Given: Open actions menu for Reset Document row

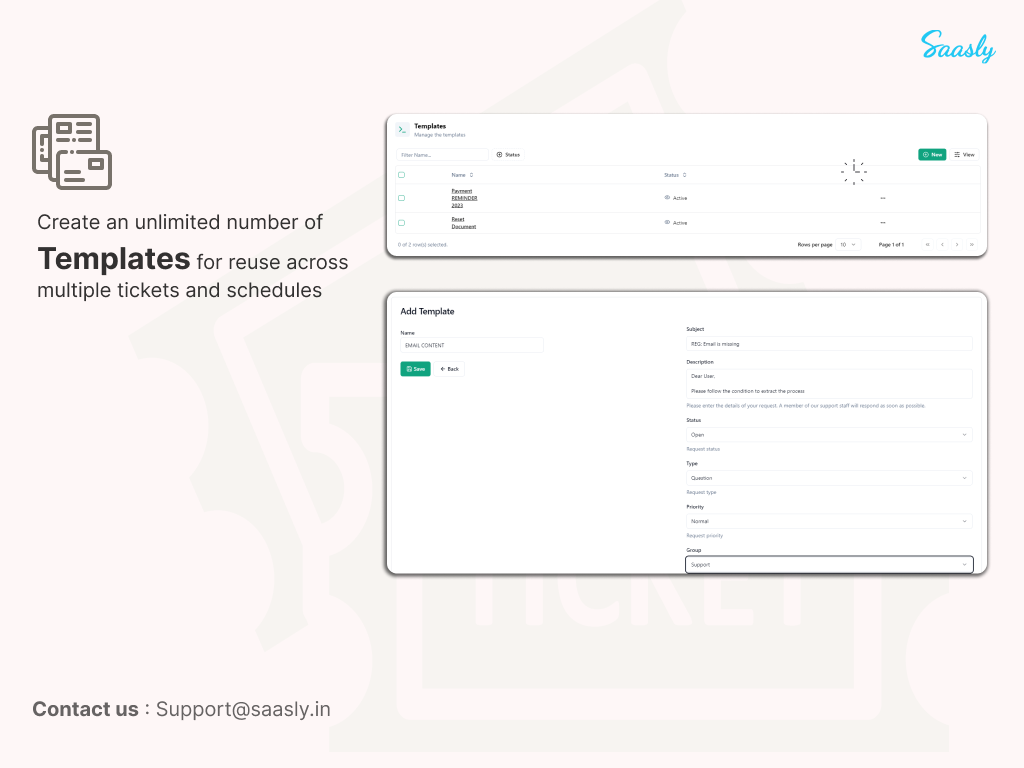Looking at the screenshot, I should [x=883, y=222].
